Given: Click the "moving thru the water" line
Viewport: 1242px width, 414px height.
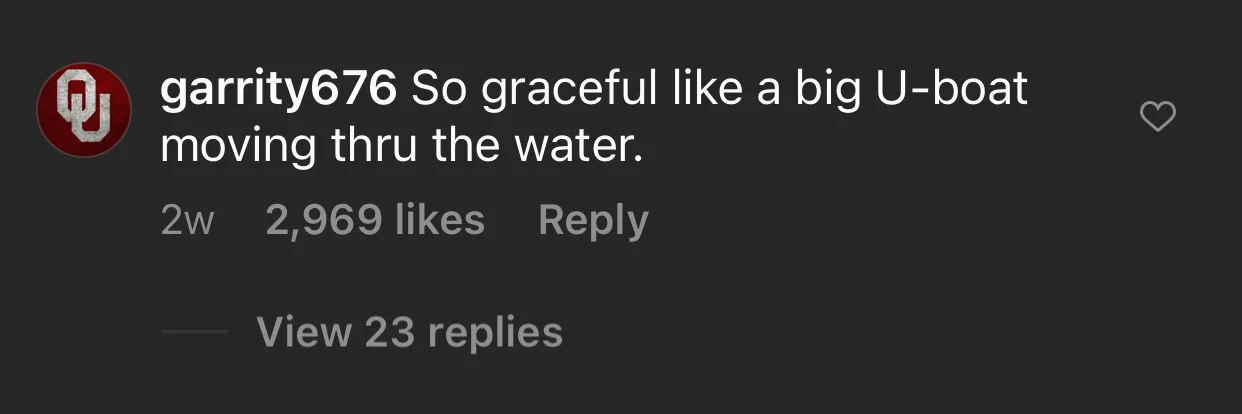Looking at the screenshot, I should (x=399, y=148).
